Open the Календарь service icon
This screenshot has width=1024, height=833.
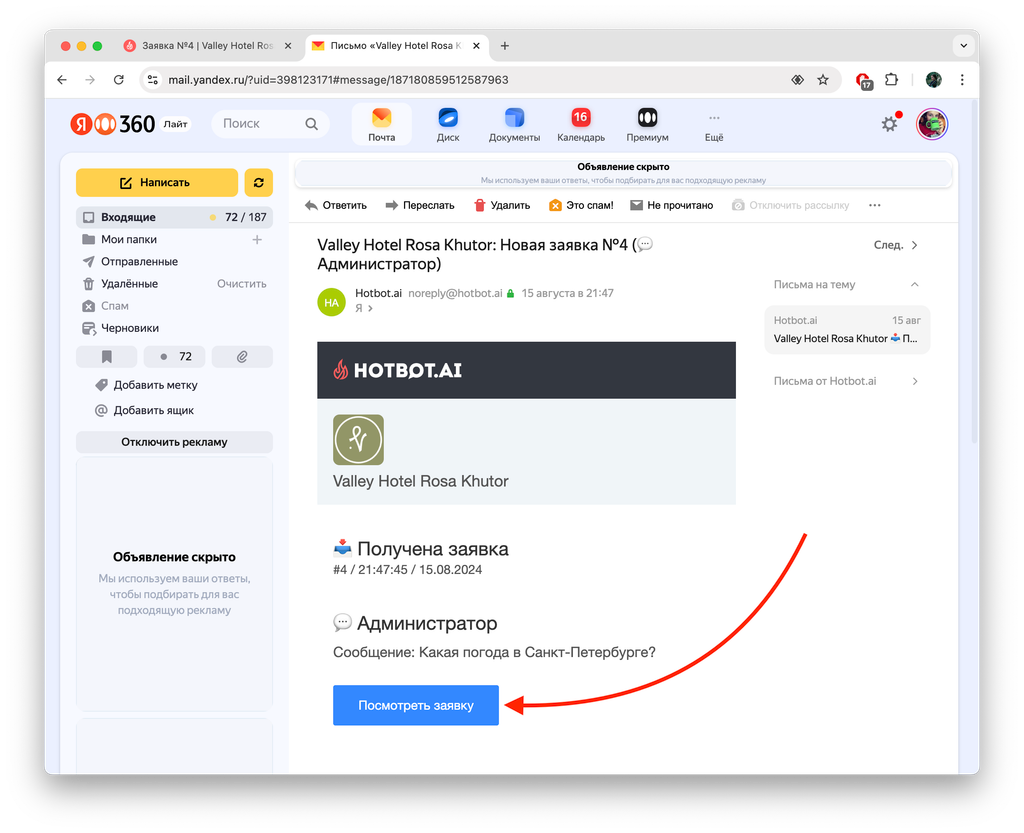coord(581,125)
